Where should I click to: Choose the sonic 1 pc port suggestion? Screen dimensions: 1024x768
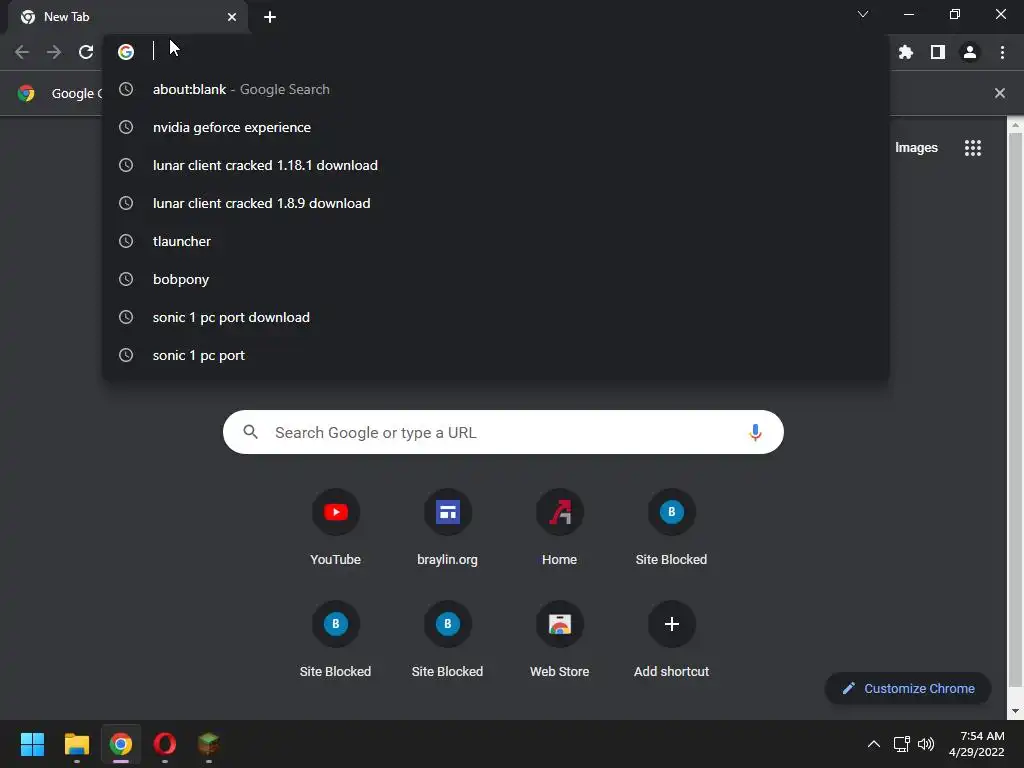496,355
